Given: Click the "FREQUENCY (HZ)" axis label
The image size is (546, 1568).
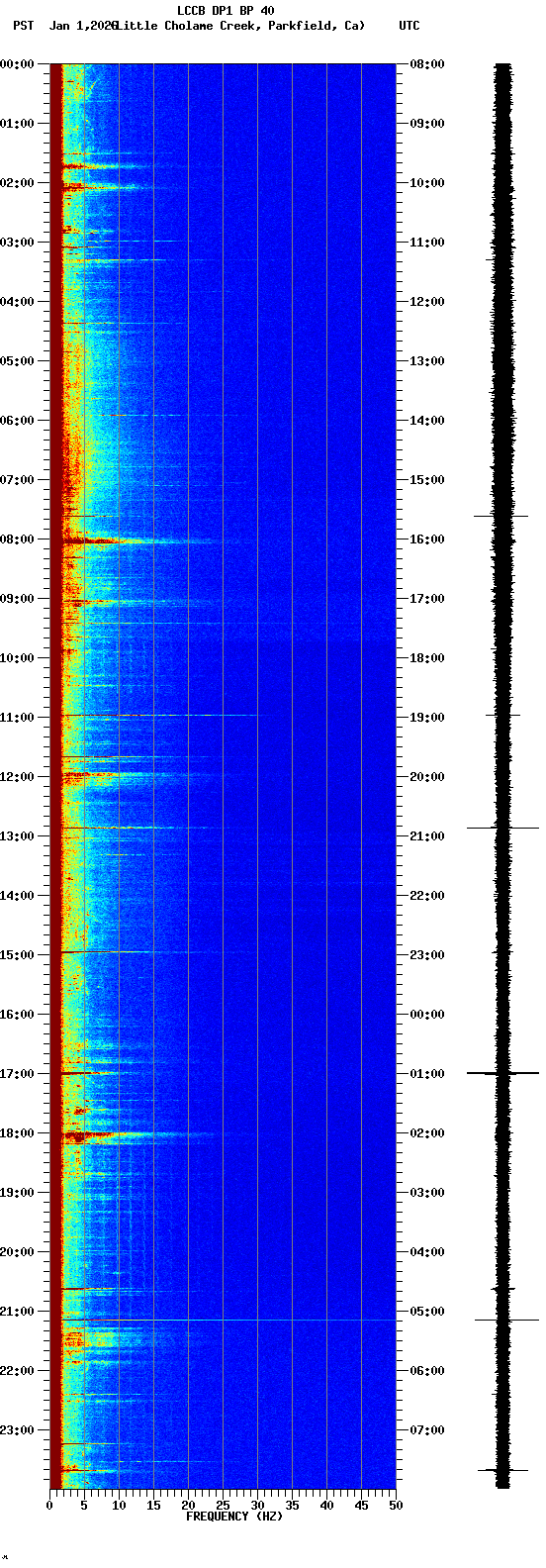Looking at the screenshot, I should click(234, 1517).
